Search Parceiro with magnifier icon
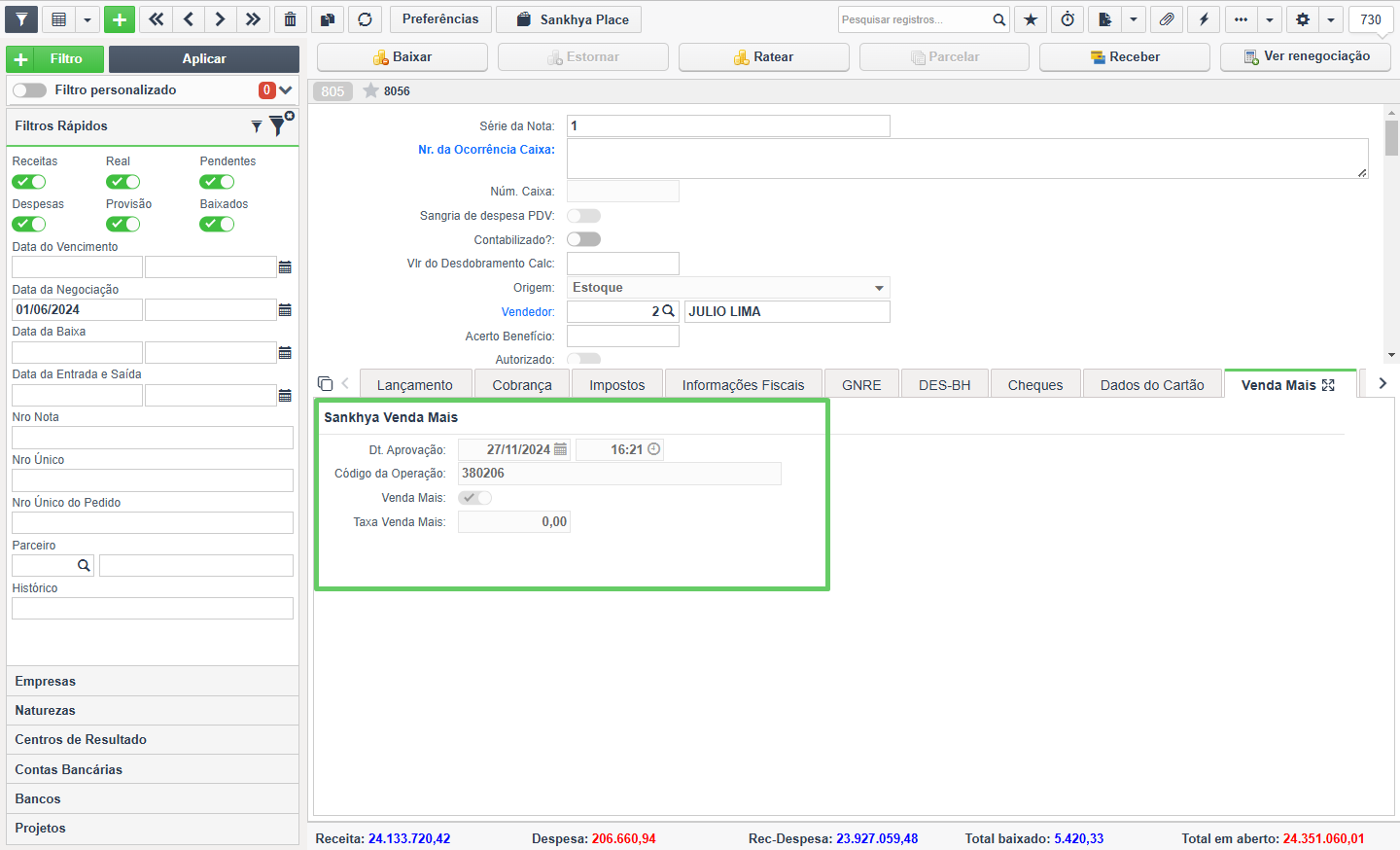This screenshot has height=850, width=1400. click(x=84, y=565)
